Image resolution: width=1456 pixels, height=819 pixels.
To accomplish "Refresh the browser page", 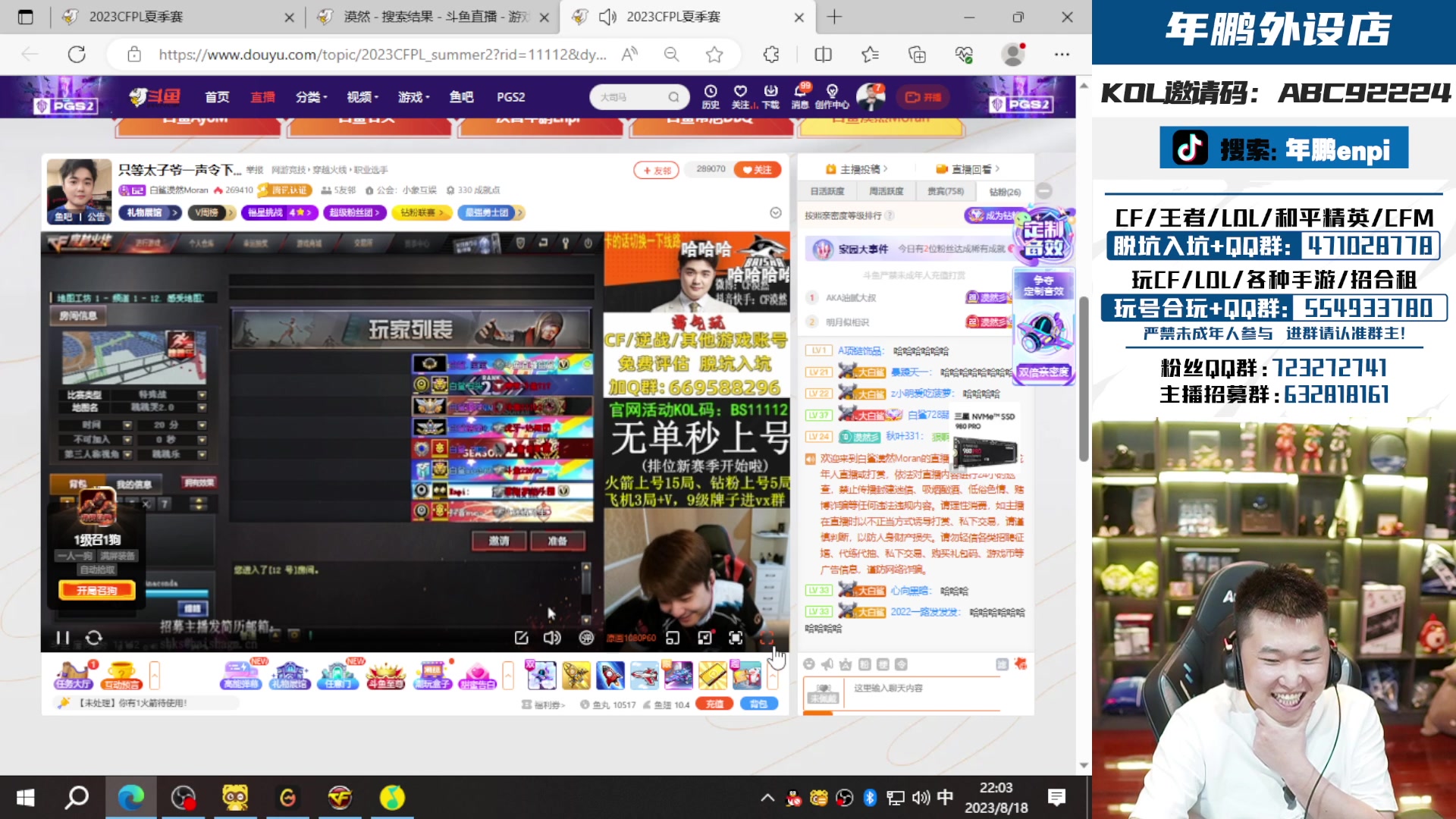I will coord(77,54).
